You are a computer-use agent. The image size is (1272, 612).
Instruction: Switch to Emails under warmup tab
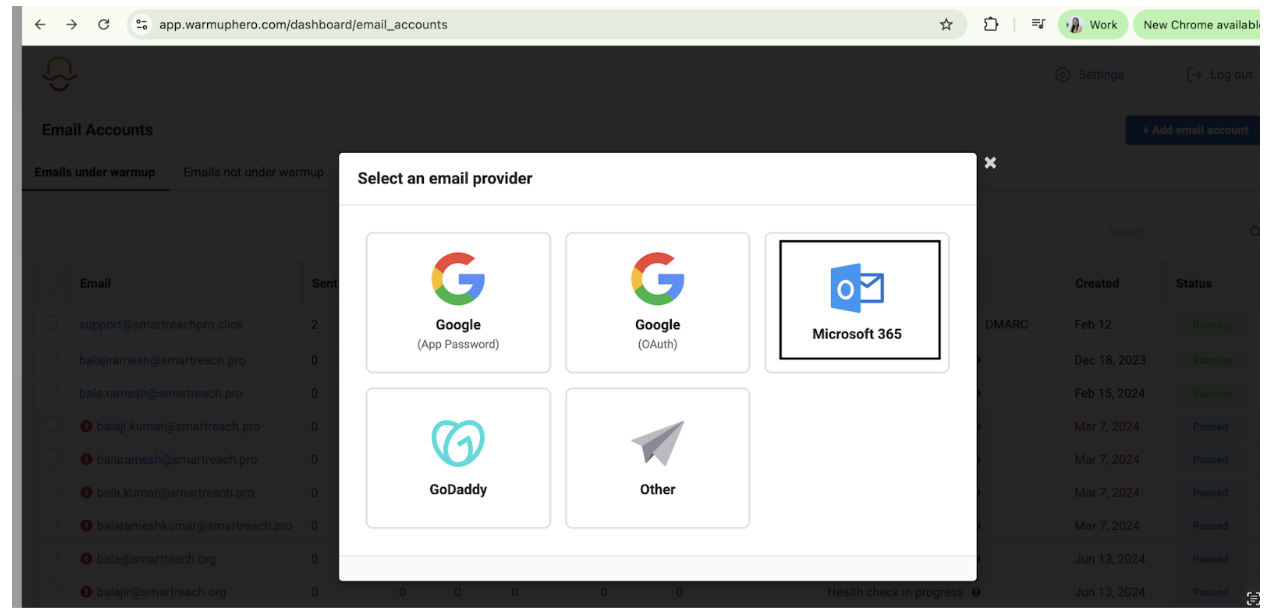click(x=95, y=172)
